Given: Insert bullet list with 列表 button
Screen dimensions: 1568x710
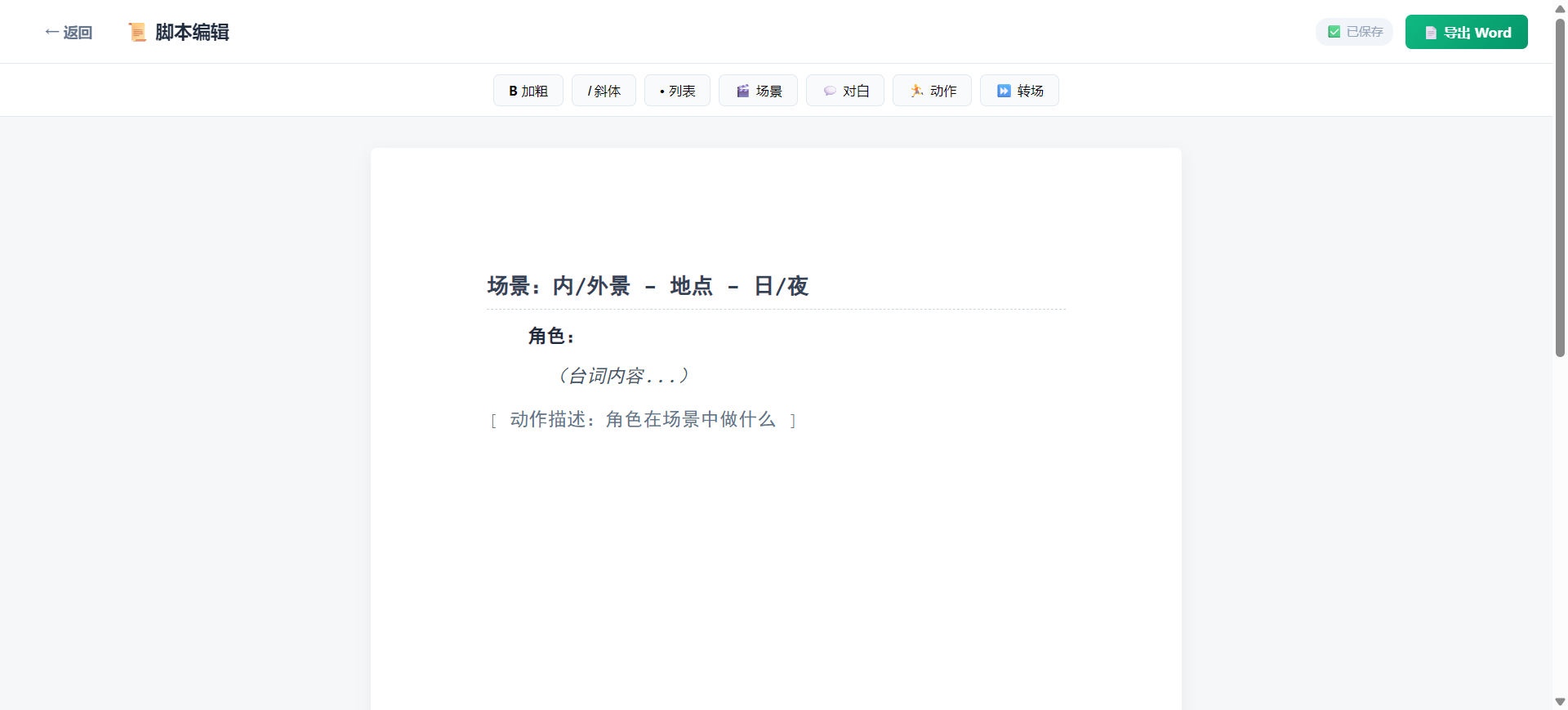Looking at the screenshot, I should [x=677, y=91].
